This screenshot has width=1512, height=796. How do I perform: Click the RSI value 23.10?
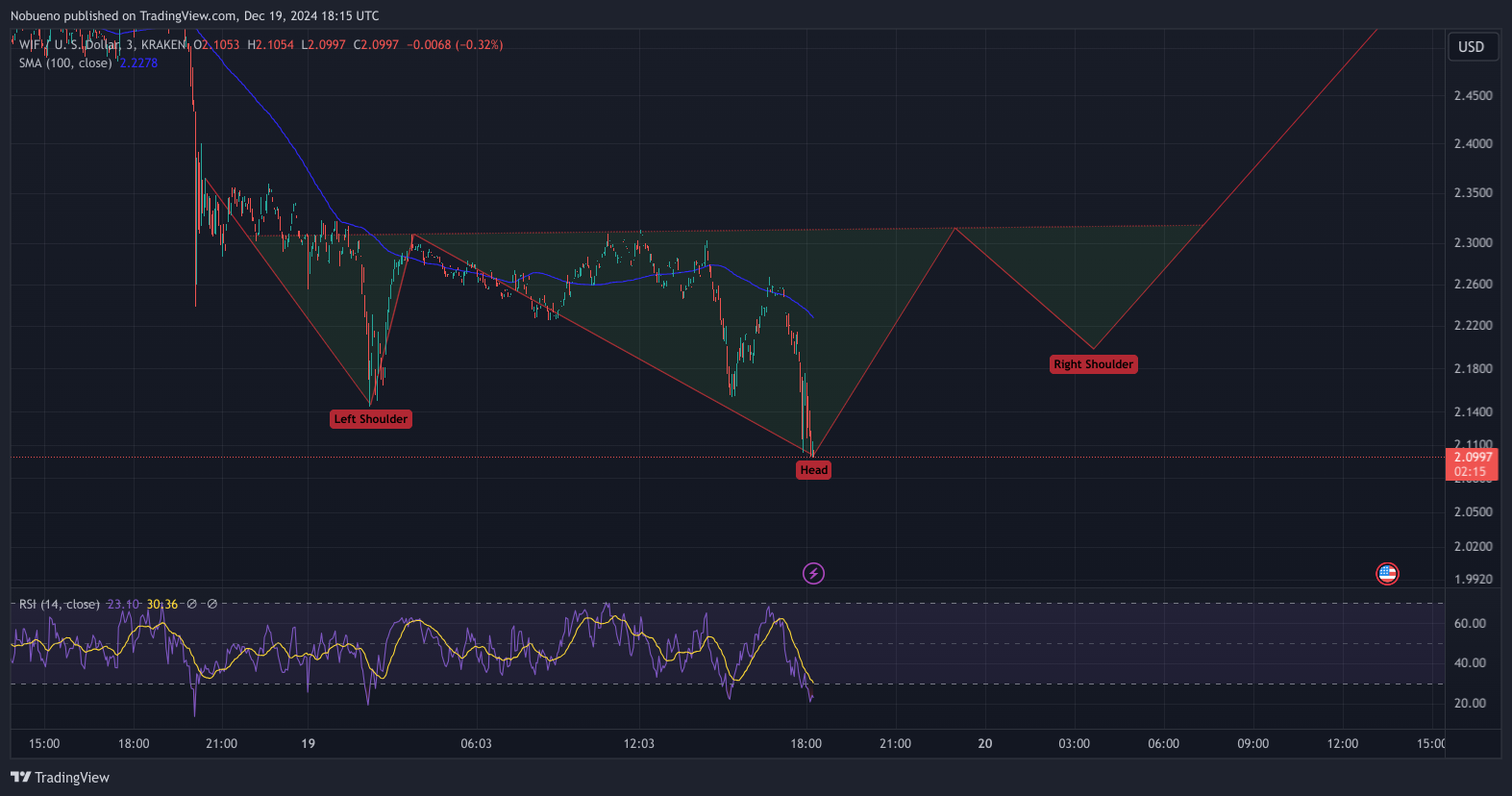coord(123,604)
